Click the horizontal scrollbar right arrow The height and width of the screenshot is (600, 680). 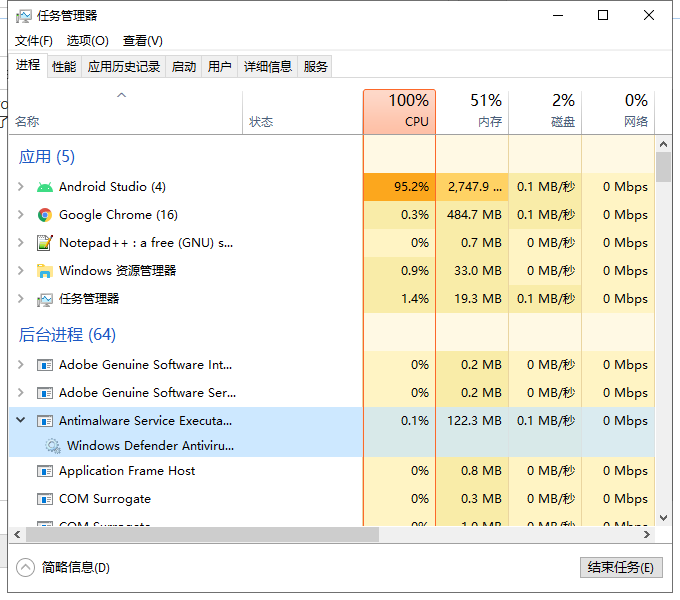(647, 535)
